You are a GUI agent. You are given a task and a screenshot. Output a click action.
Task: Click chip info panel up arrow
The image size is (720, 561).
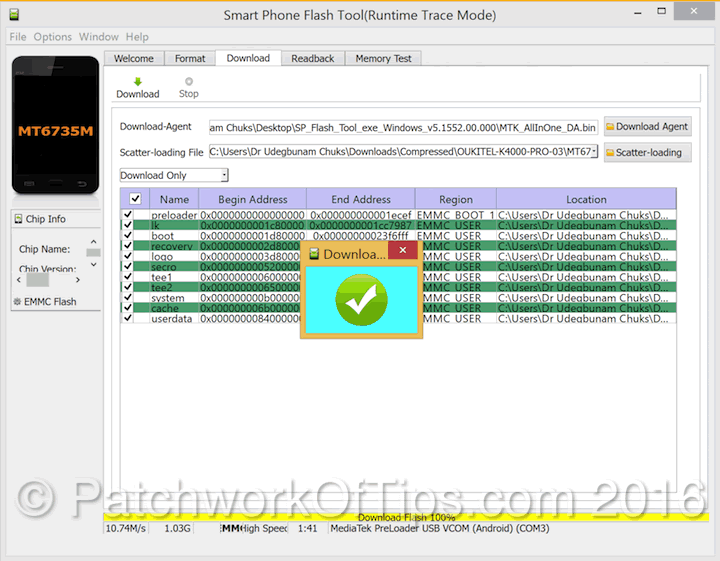(x=93, y=241)
